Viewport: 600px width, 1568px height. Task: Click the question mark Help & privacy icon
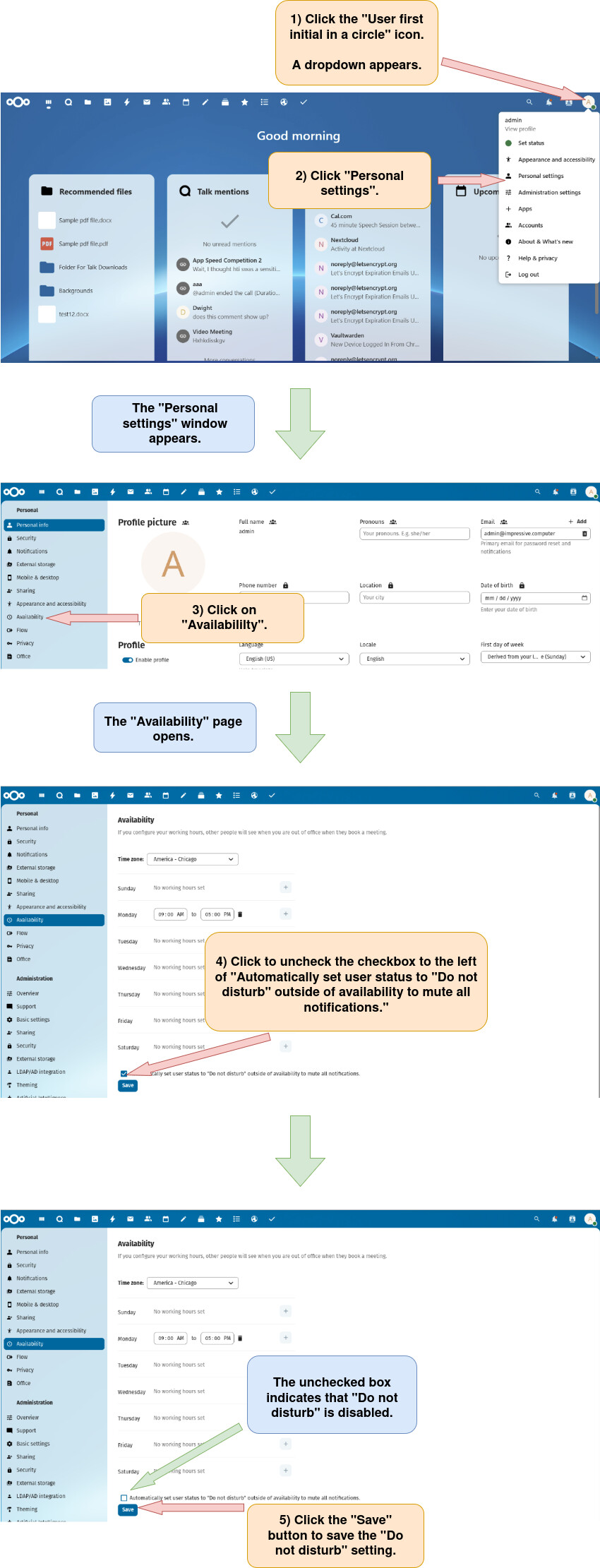coord(508,258)
